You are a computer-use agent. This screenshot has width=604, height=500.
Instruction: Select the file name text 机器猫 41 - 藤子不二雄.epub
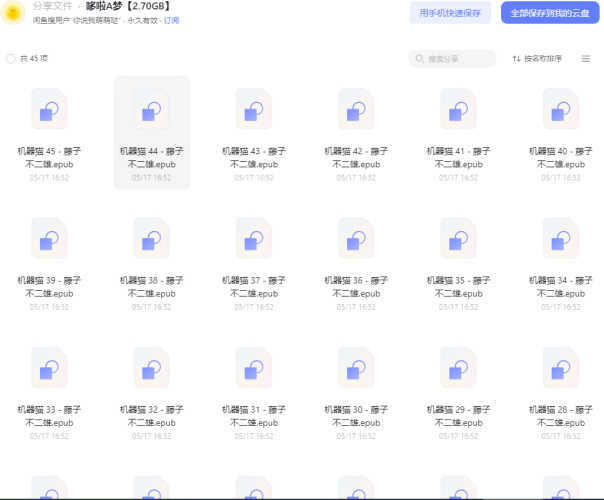[x=458, y=158]
